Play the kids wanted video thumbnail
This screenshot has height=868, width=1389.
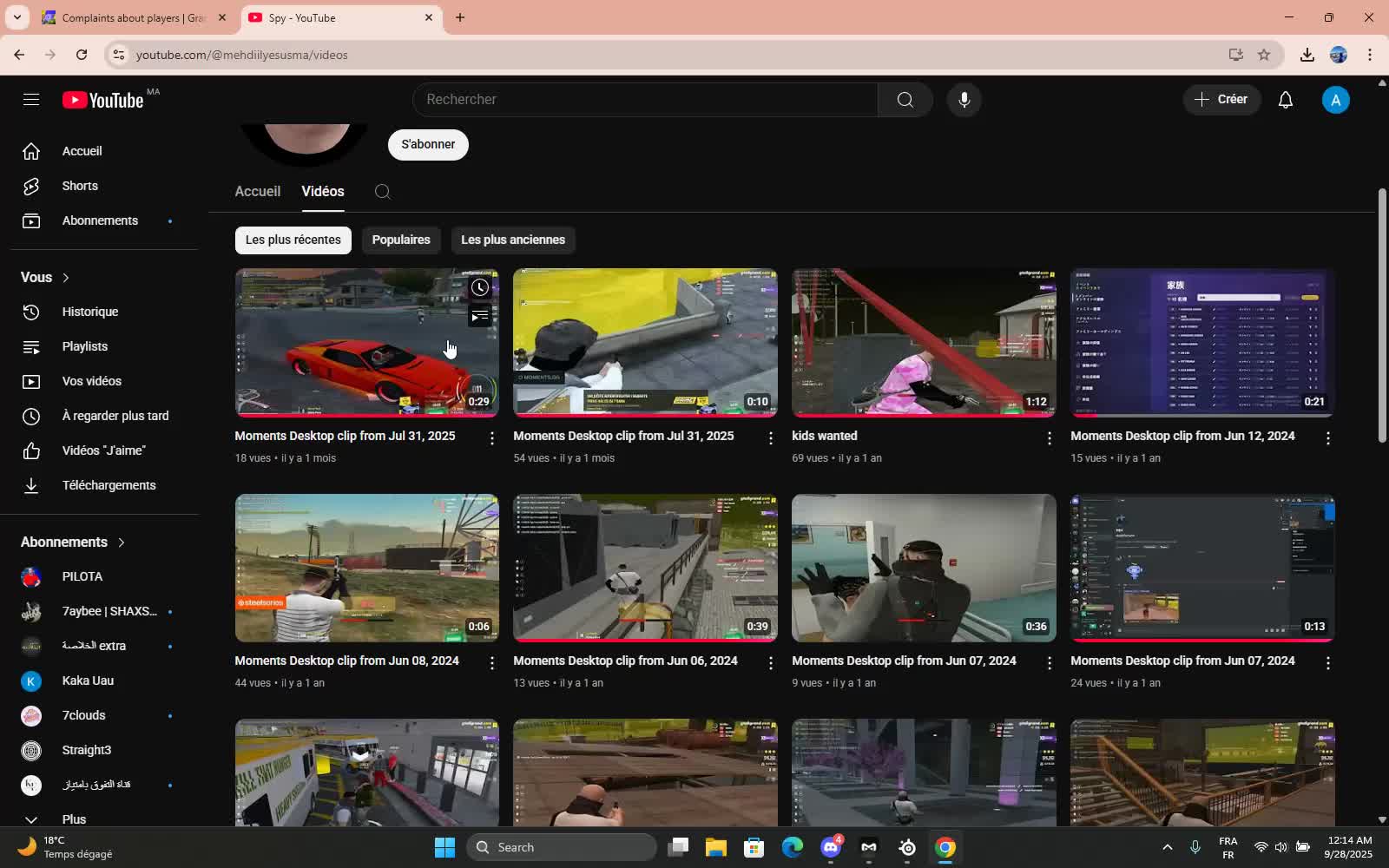click(x=923, y=342)
